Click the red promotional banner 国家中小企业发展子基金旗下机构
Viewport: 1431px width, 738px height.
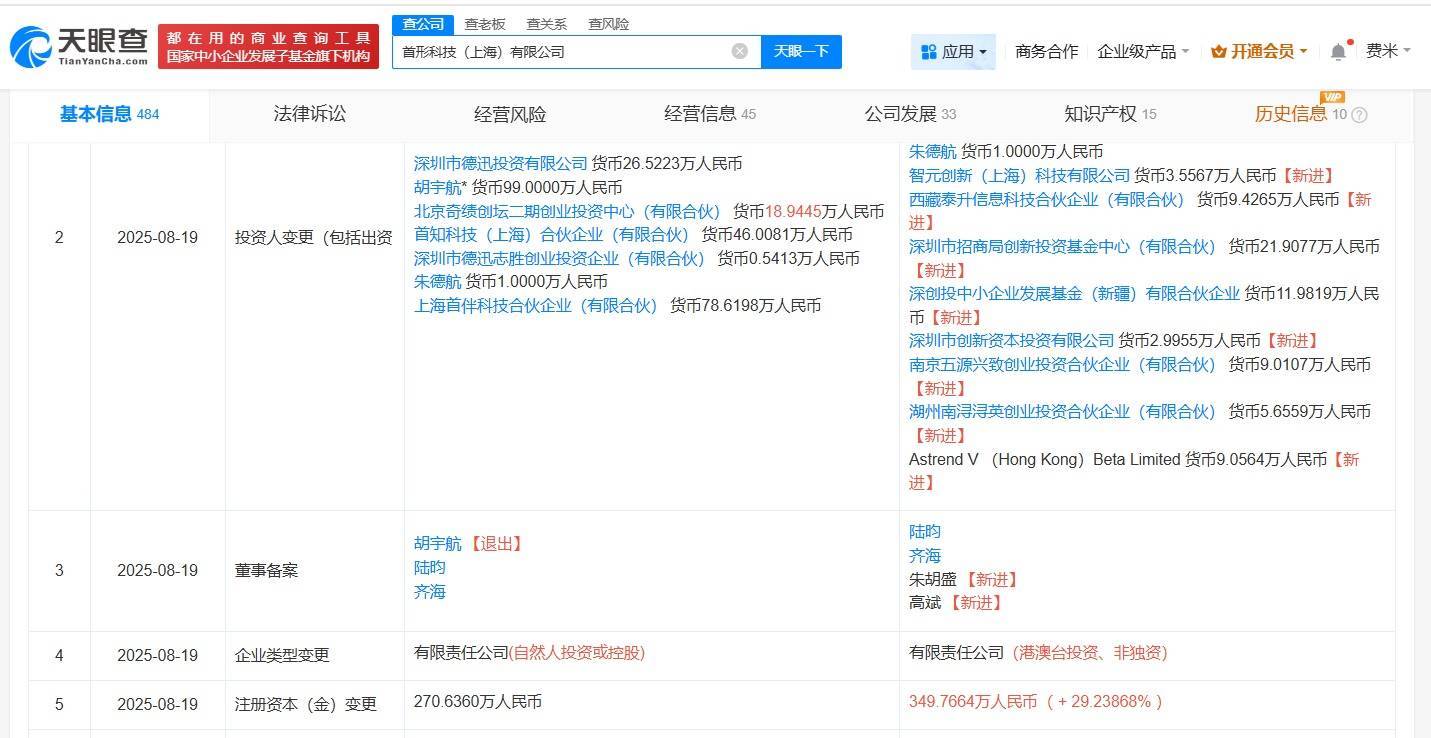pos(268,46)
